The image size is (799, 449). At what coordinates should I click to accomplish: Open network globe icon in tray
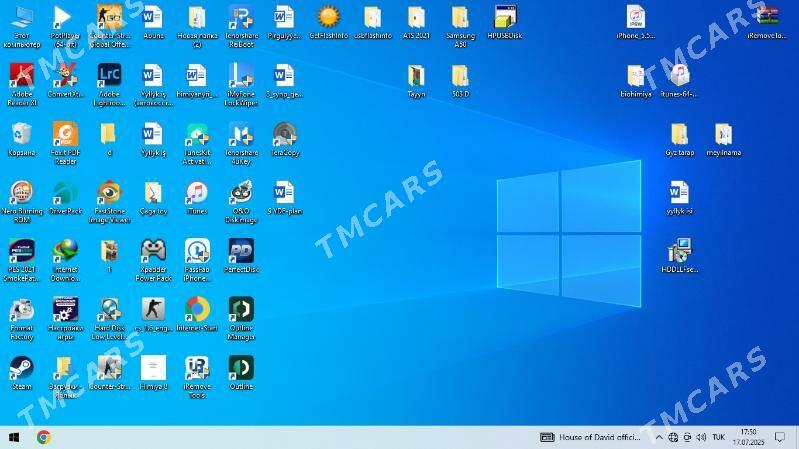(x=673, y=437)
